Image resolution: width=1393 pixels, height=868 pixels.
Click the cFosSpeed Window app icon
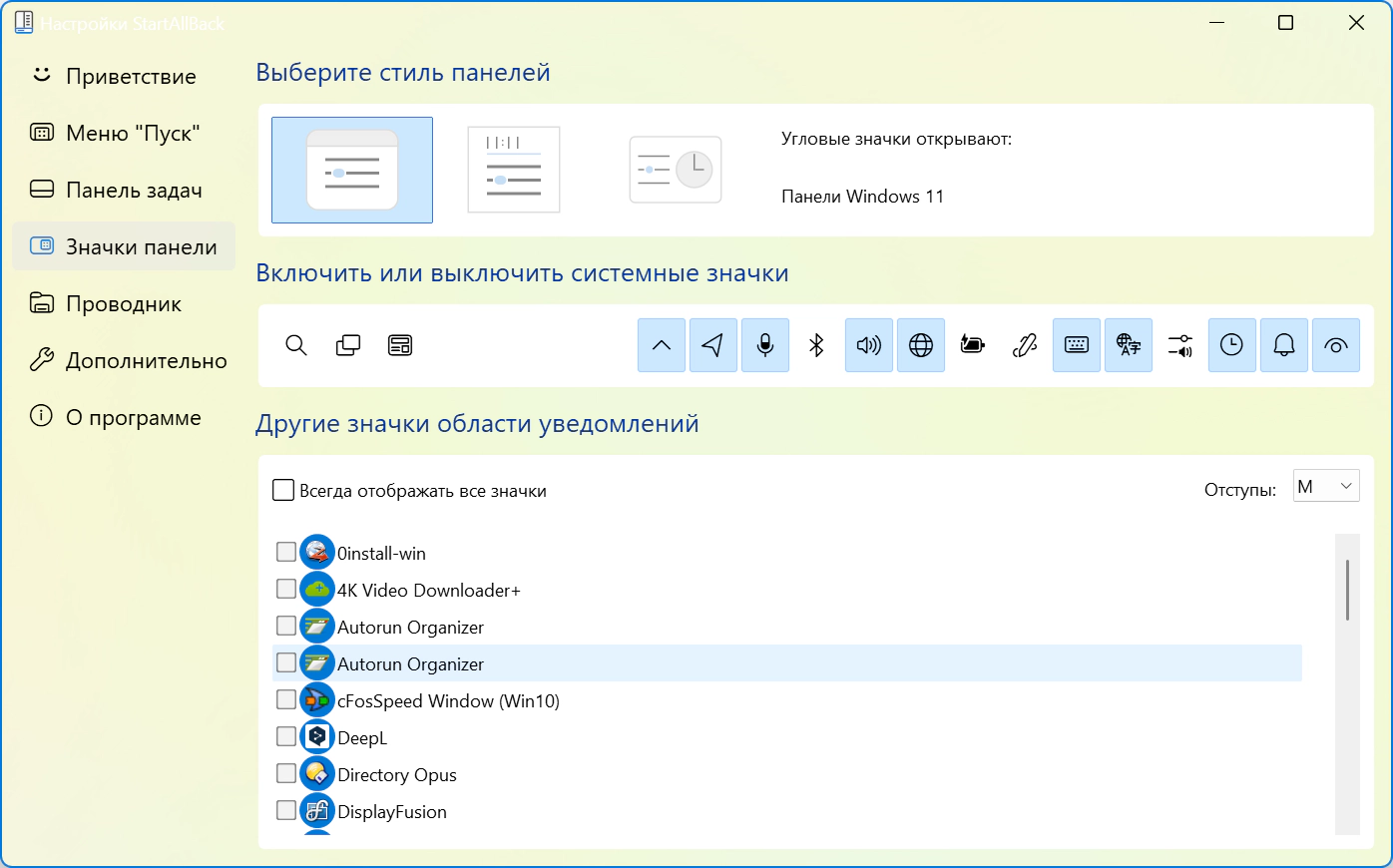click(x=317, y=699)
